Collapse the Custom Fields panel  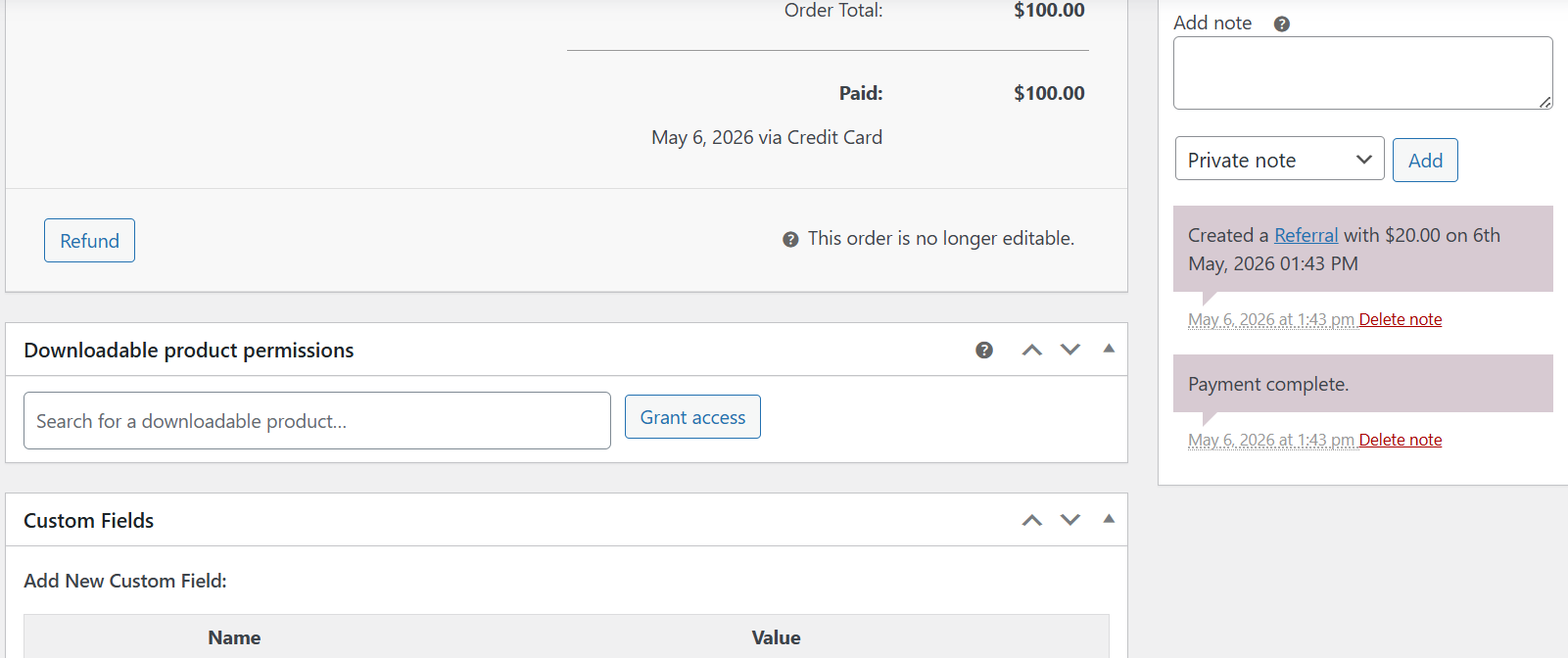1109,519
